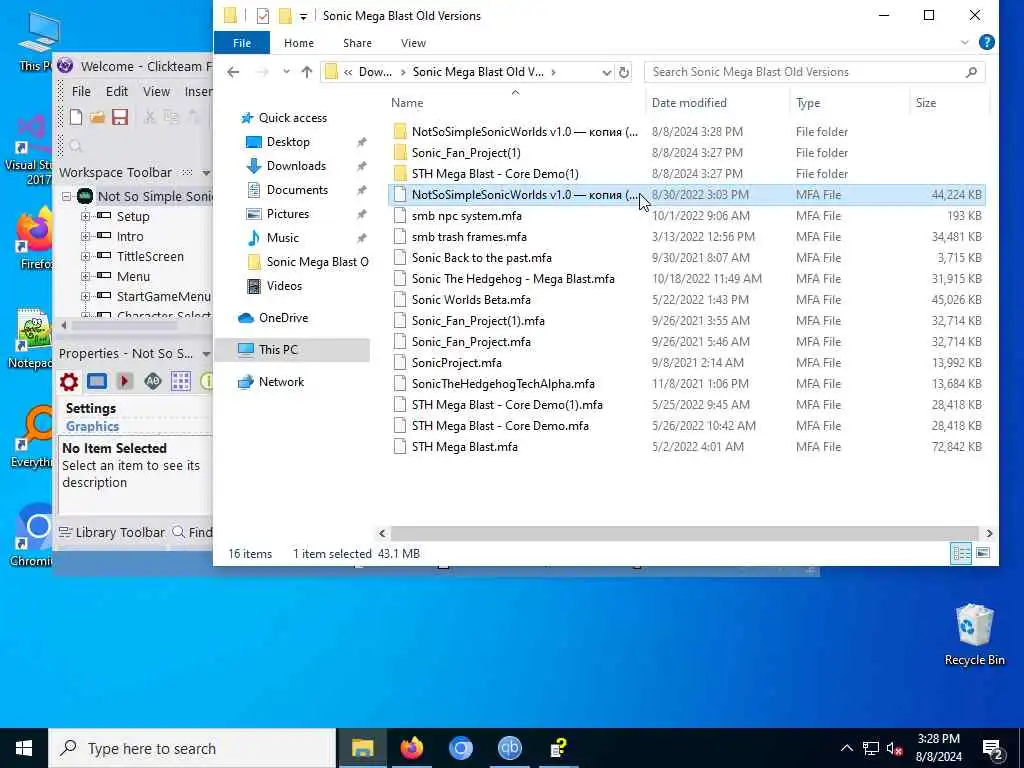1024x768 pixels.
Task: Open Firefox from the taskbar
Action: (x=411, y=748)
